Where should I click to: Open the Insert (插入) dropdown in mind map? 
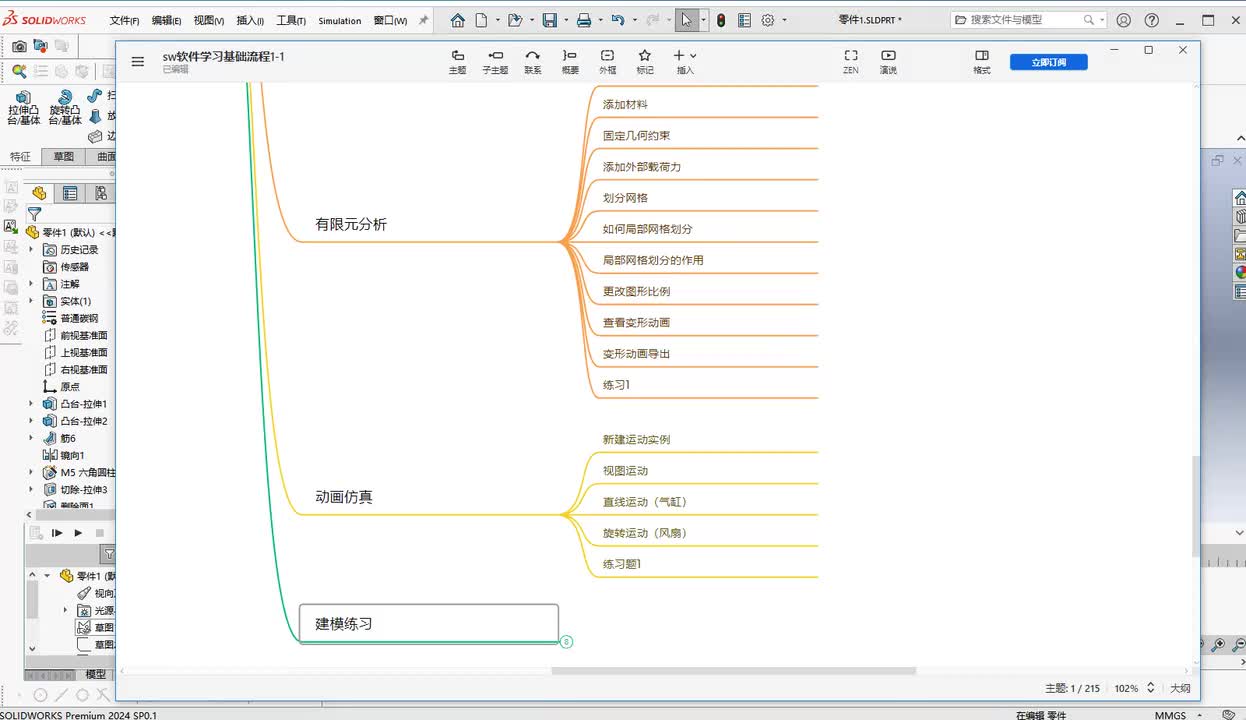tap(684, 62)
